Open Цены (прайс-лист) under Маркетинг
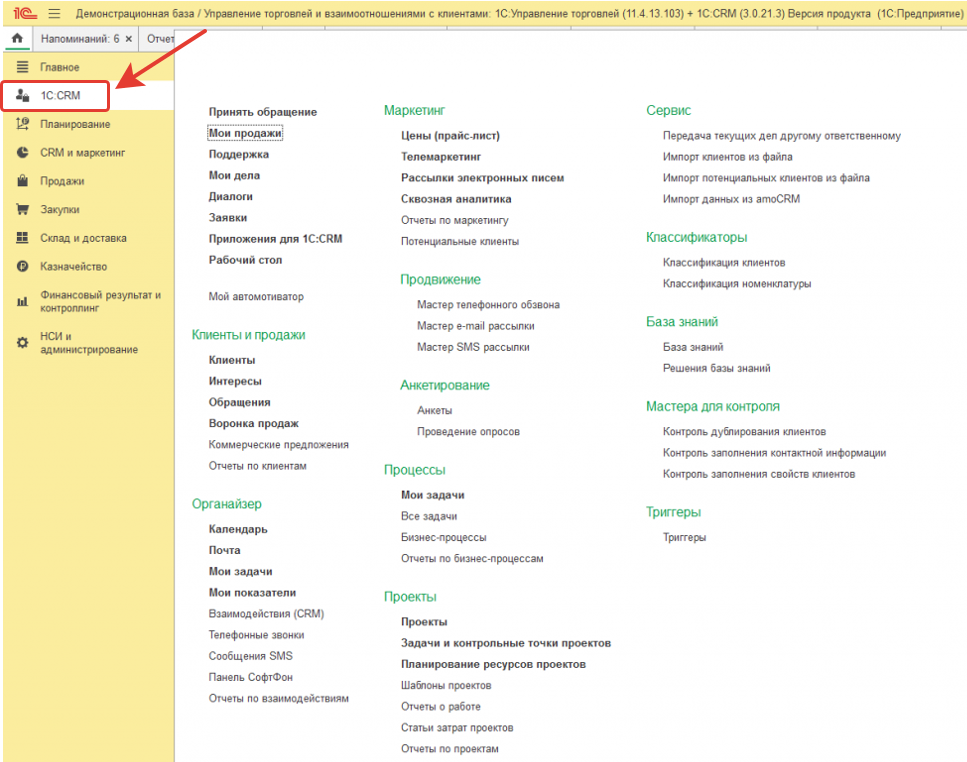967x762 pixels. 450,135
